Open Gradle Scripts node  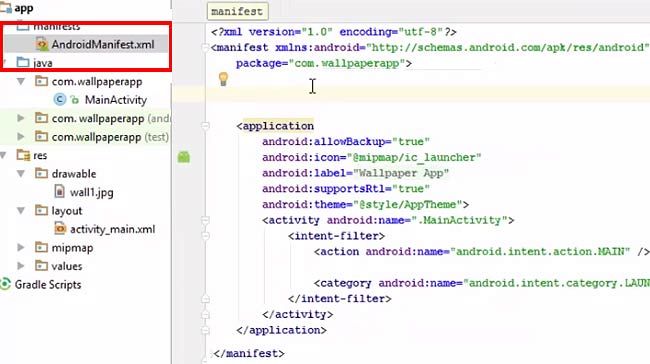[x=48, y=285]
